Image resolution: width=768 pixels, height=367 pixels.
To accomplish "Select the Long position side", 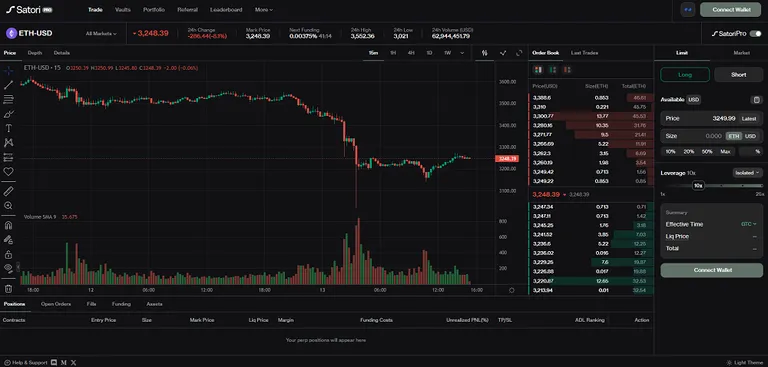I will [685, 74].
